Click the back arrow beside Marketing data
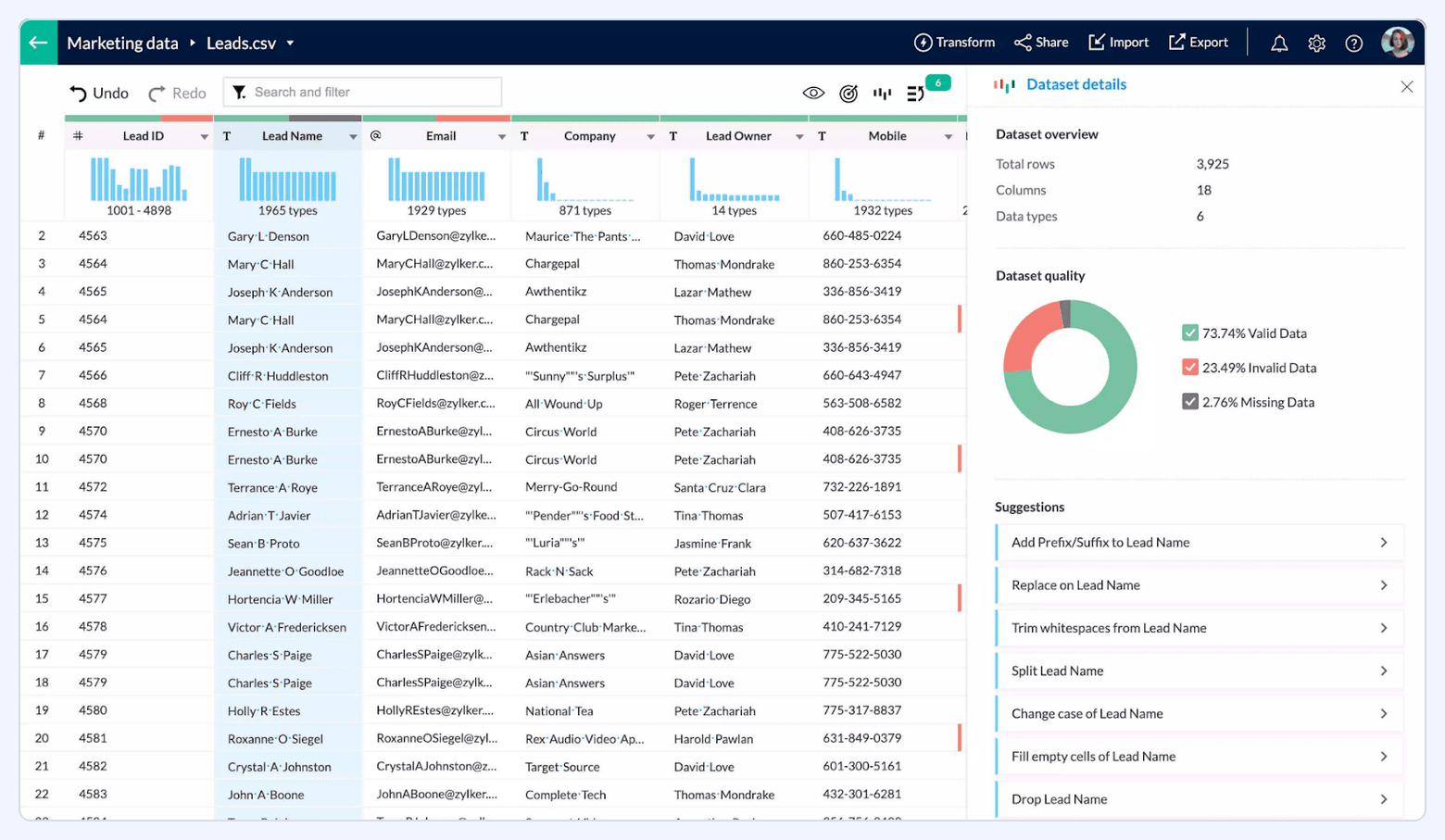This screenshot has width=1445, height=840. 37,42
